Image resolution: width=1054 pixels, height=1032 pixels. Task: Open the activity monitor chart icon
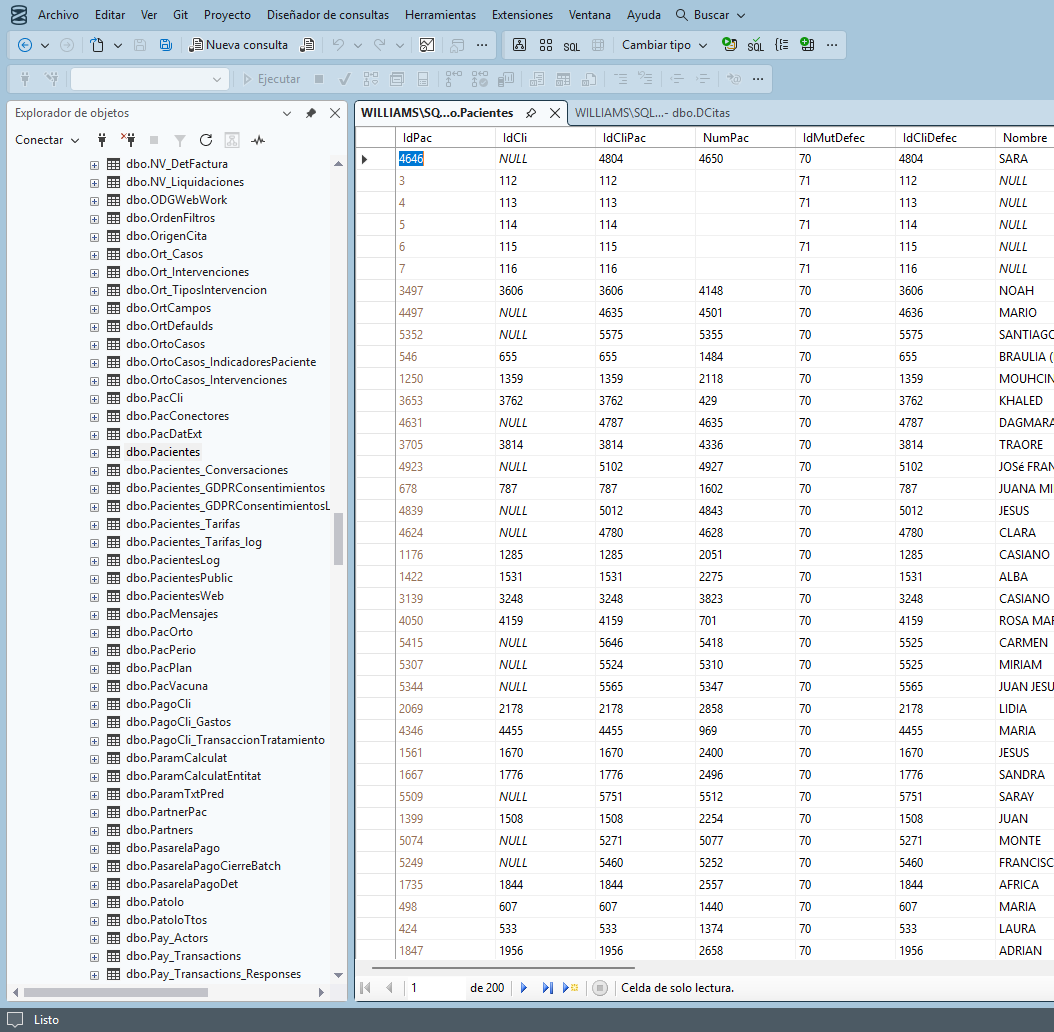point(427,45)
